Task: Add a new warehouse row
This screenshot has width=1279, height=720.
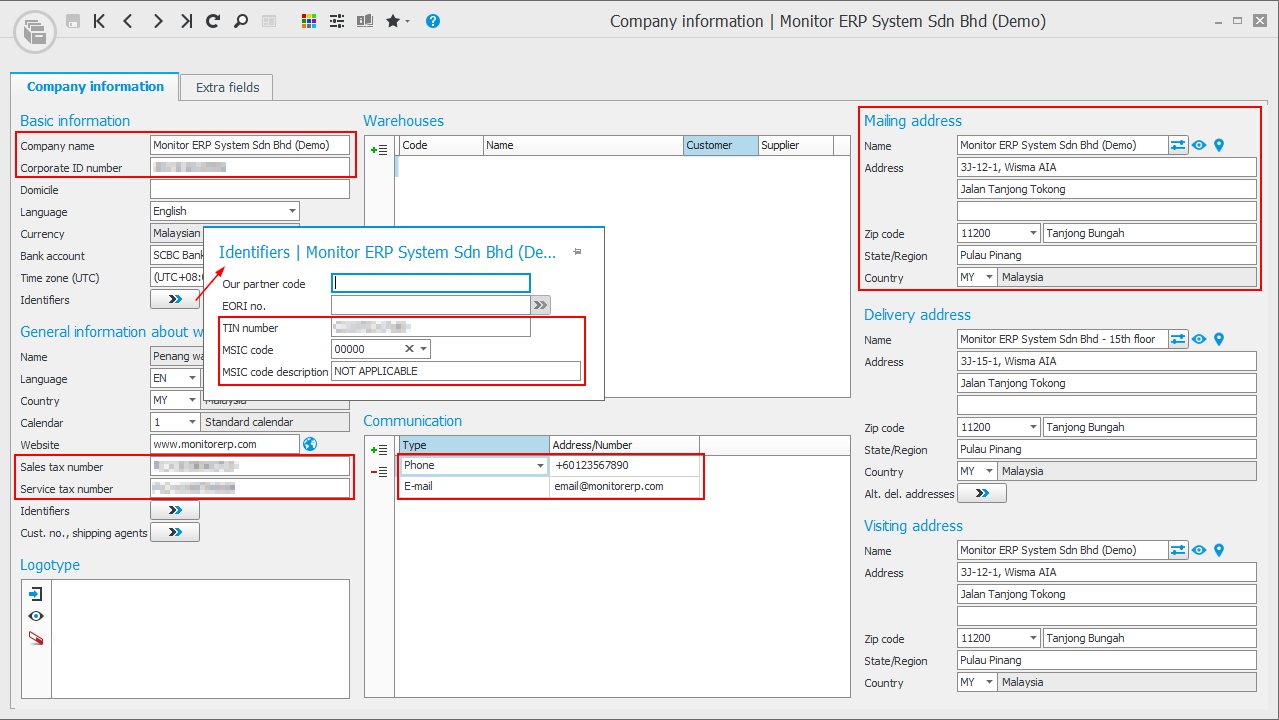Action: tap(379, 149)
